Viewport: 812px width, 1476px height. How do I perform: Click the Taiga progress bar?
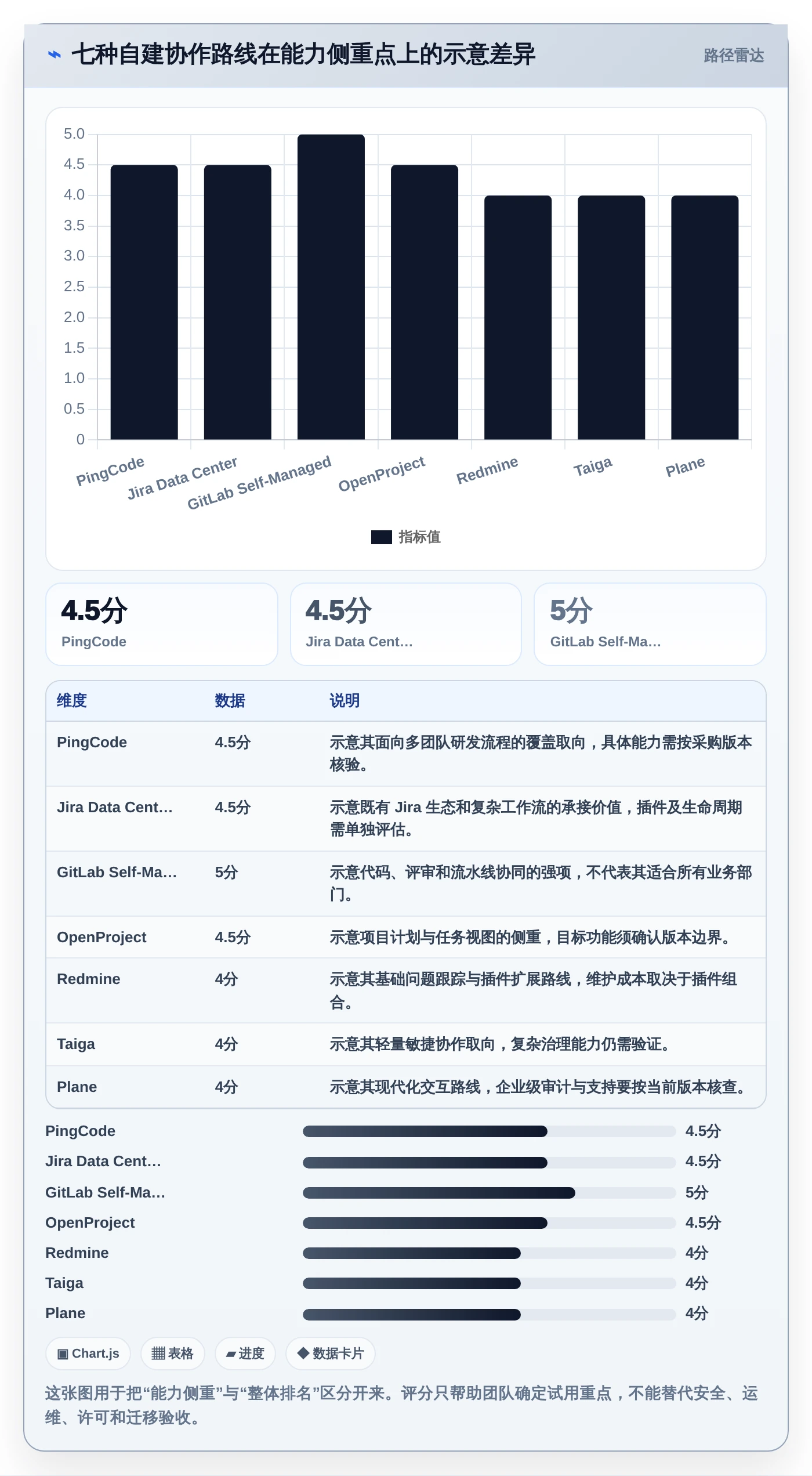tap(489, 1283)
